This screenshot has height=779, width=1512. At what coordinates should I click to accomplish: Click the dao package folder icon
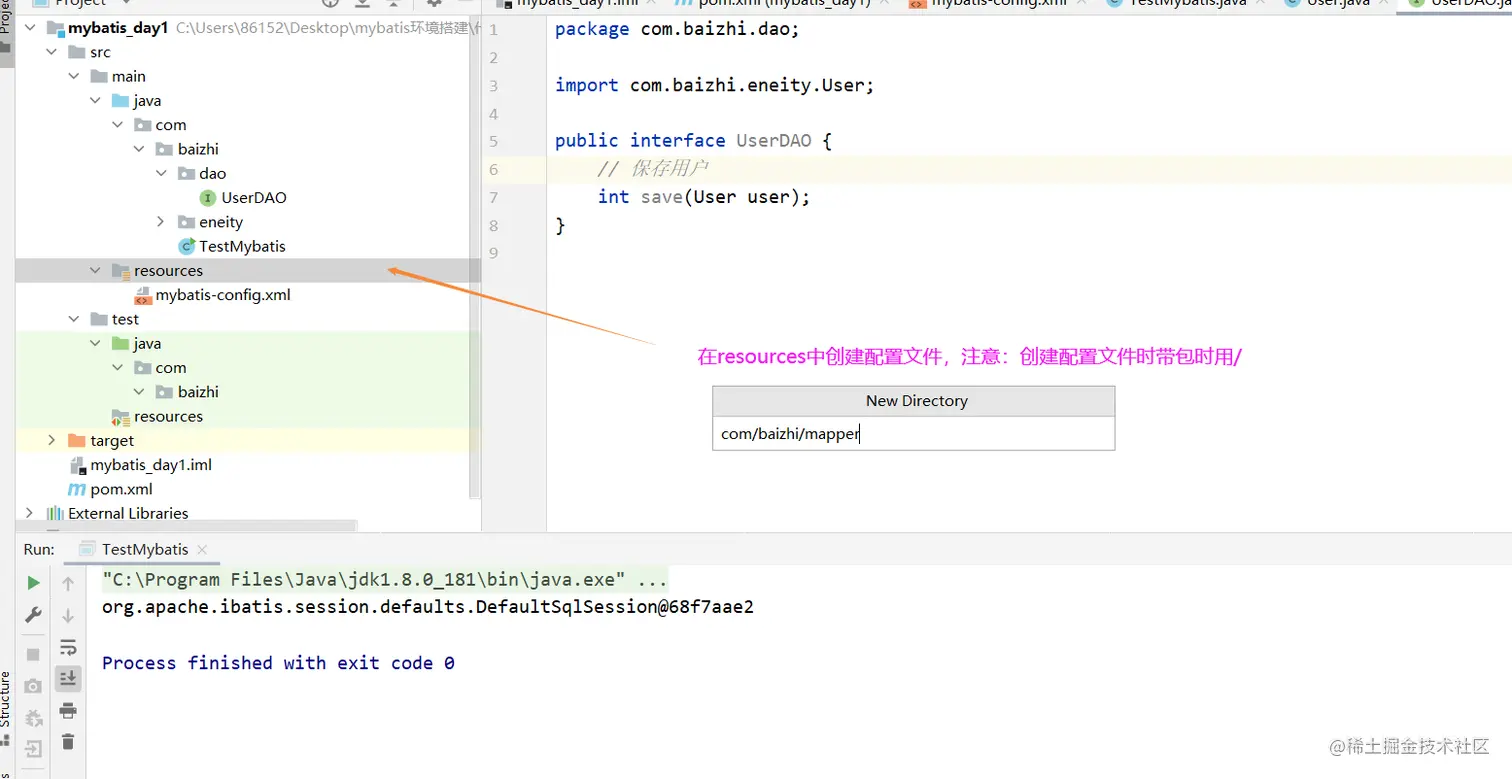click(x=186, y=174)
